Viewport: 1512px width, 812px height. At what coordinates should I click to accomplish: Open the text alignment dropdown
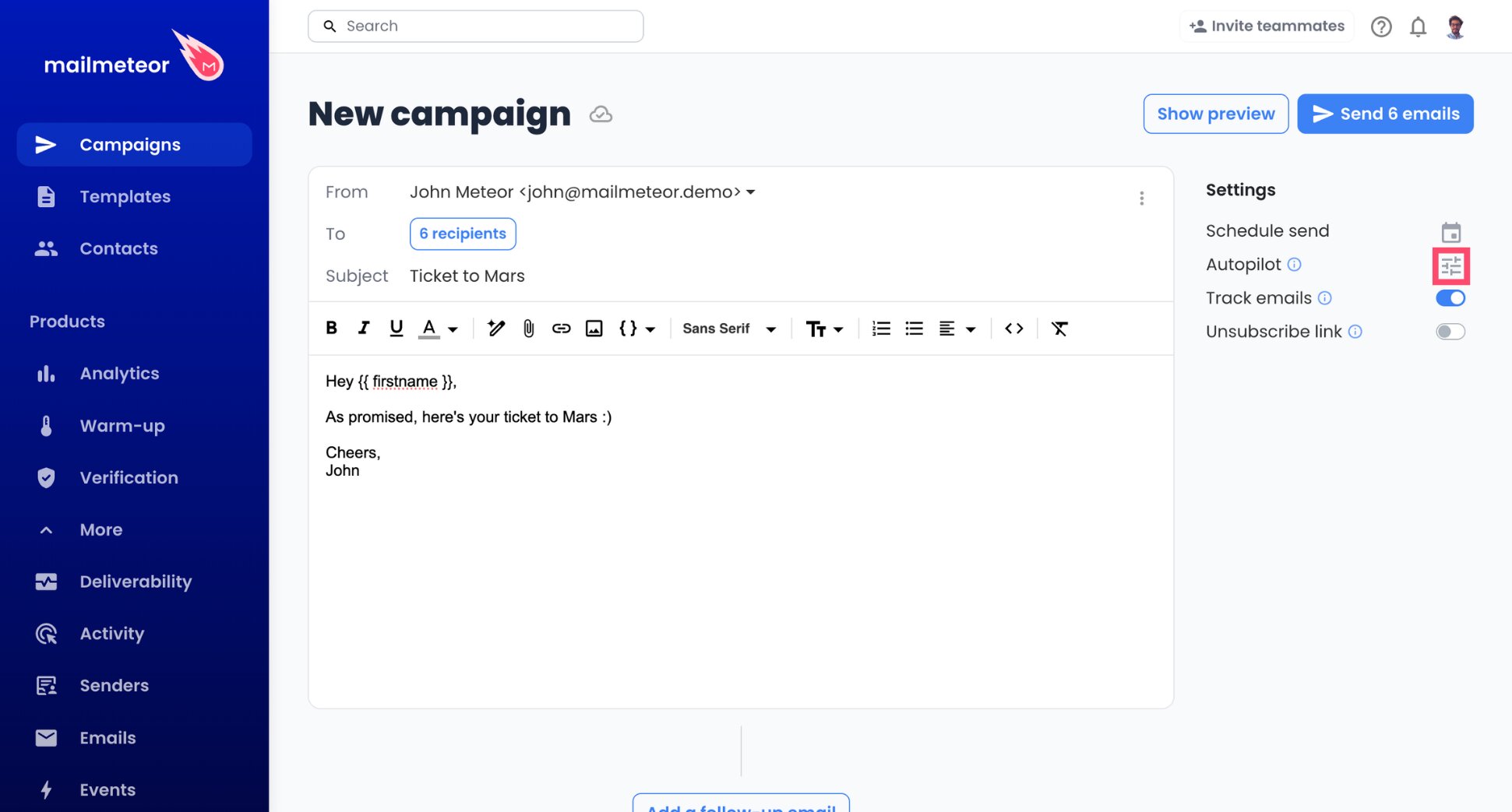957,329
